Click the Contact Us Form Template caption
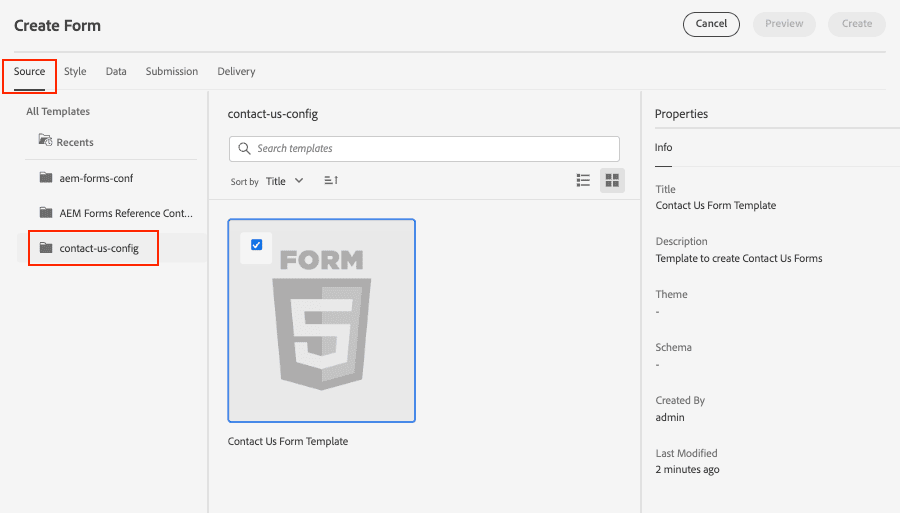 tap(288, 441)
